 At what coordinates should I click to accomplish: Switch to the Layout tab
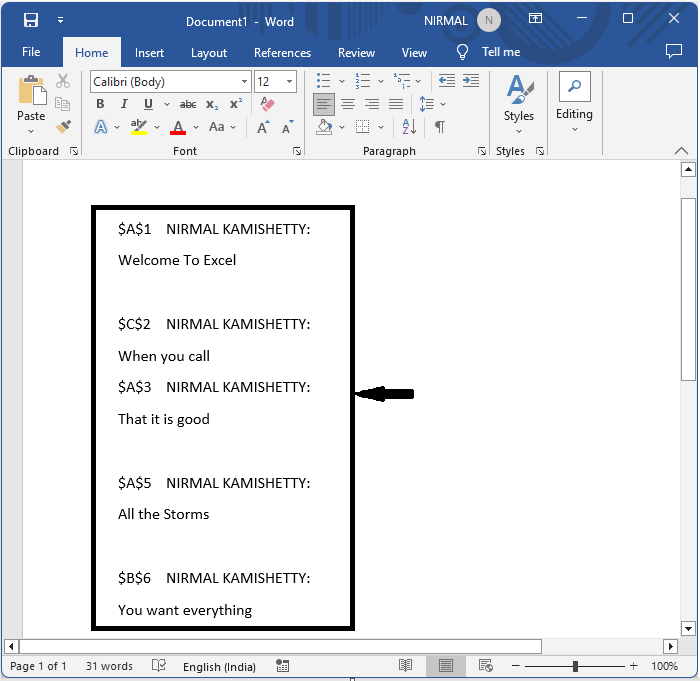[208, 53]
